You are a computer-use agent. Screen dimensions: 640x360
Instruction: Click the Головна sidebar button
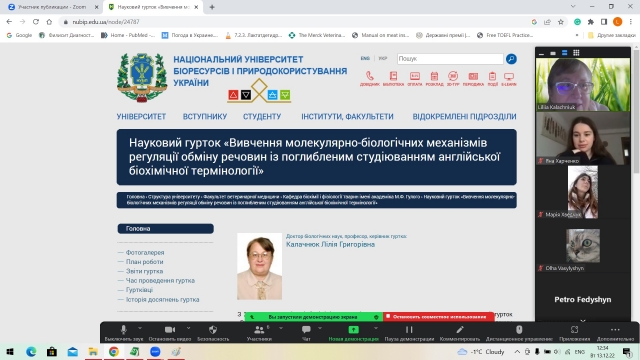(x=165, y=229)
